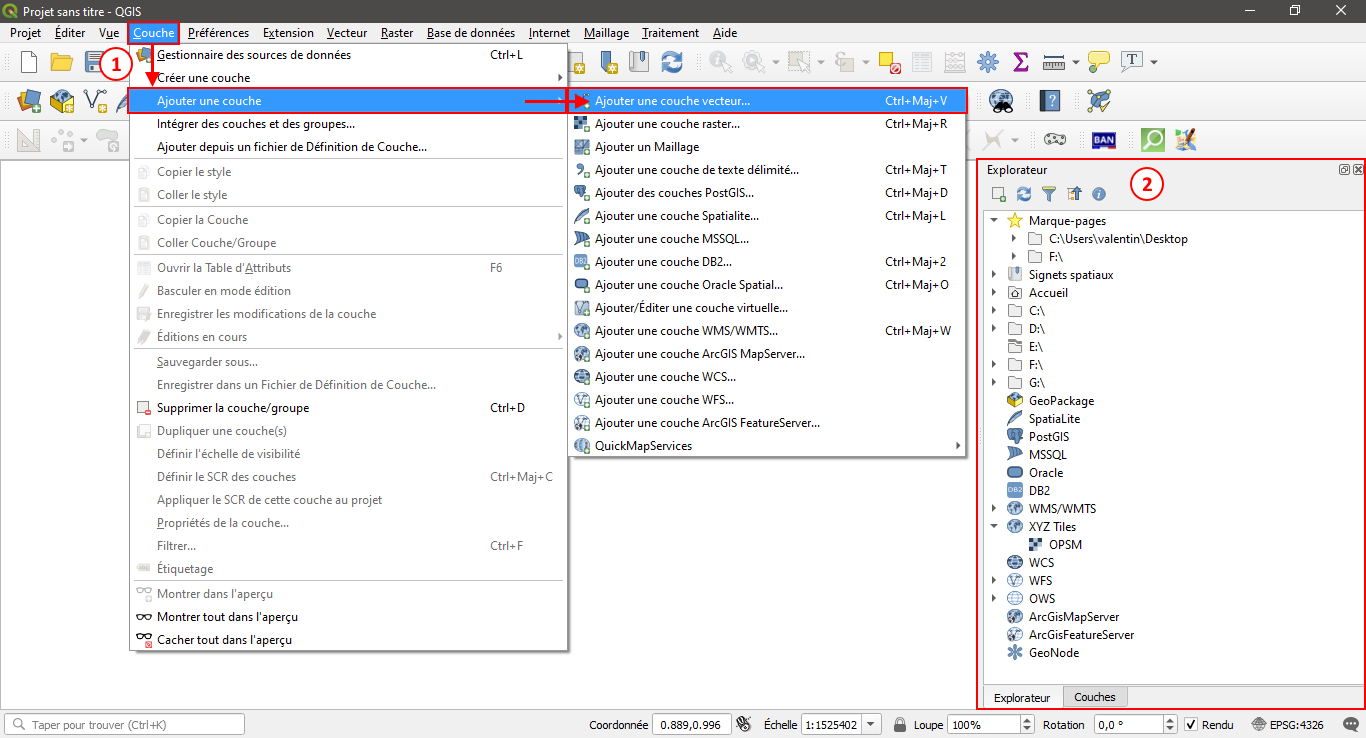Open the Measure tool dropdown arrow

1076,62
